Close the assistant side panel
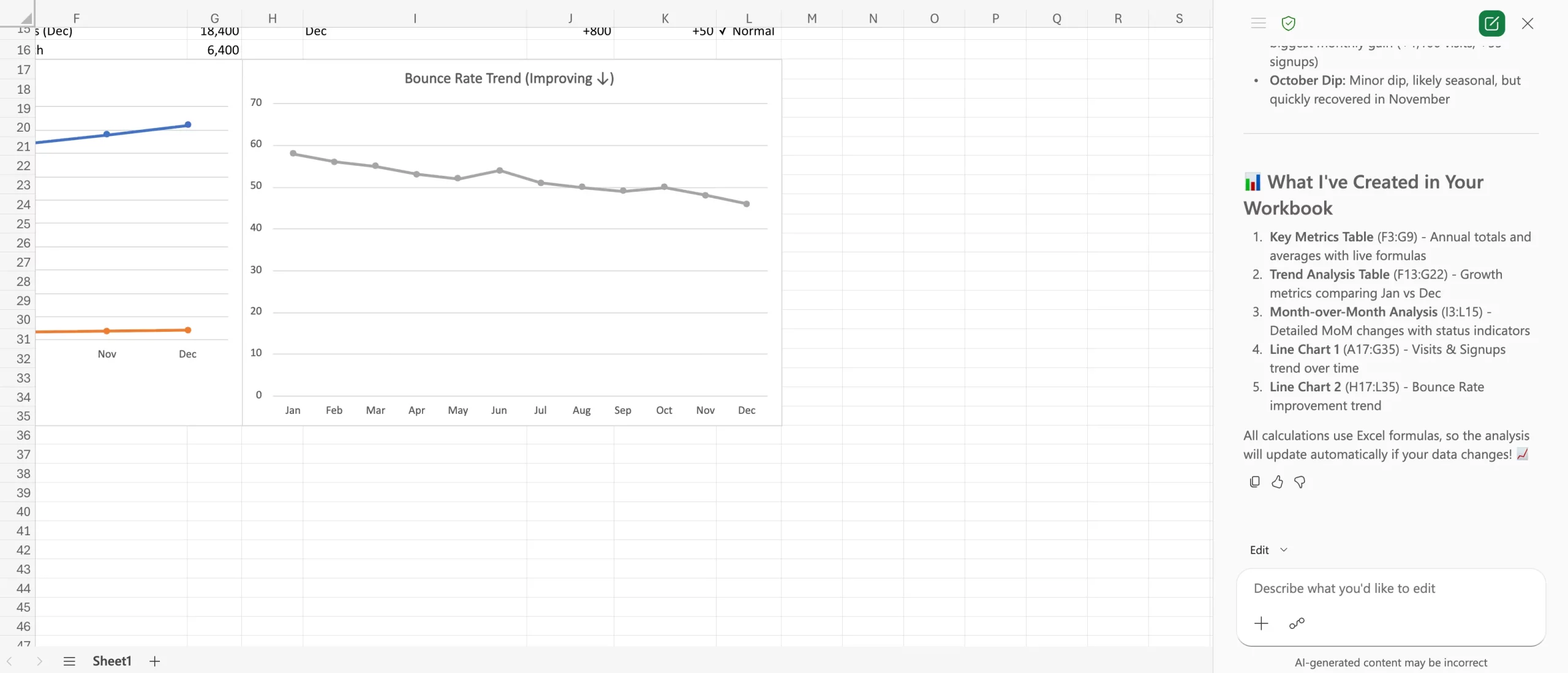Screen dimensions: 1568x673 1528,23
